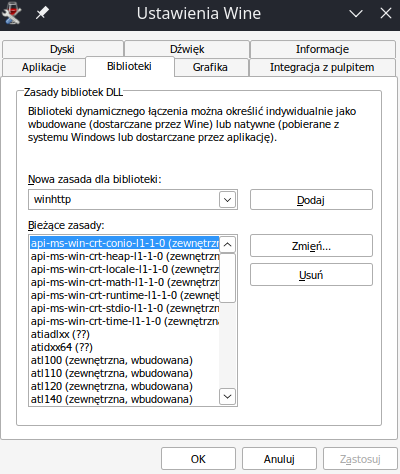Select the atiadlxx (??) entry
The height and width of the screenshot is (474, 400).
(125, 334)
